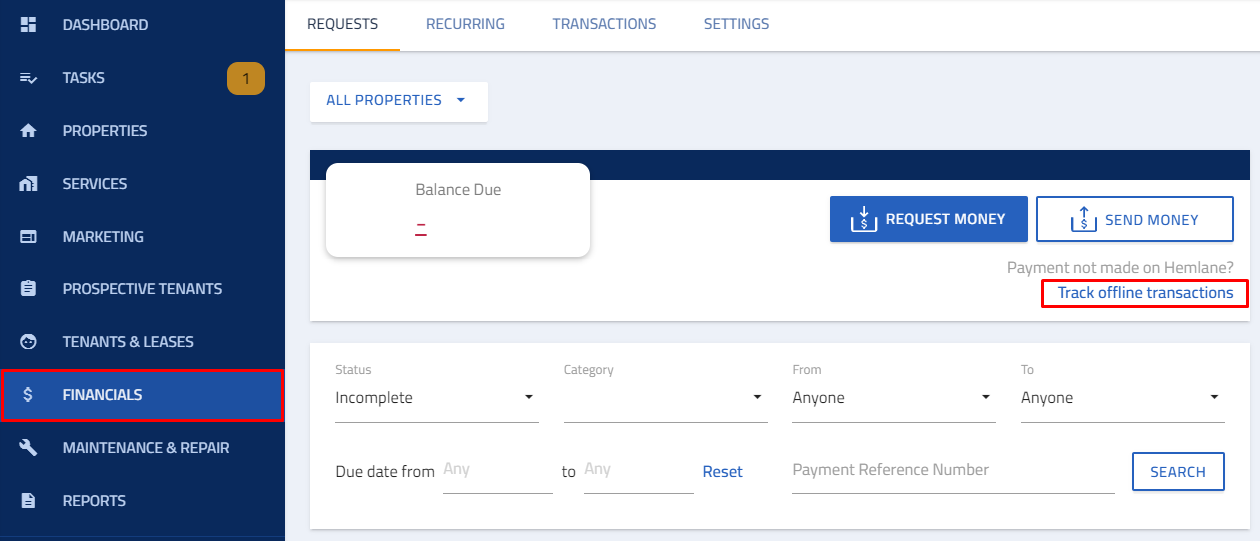Click the Reports document icon

28,501
